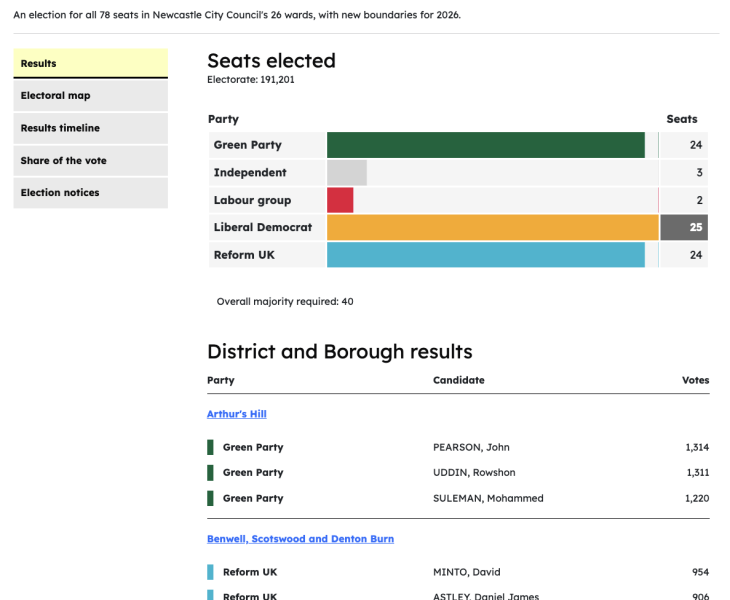Click blue swatch beside MINTO, David
This screenshot has height=600, width=730.
coord(210,572)
